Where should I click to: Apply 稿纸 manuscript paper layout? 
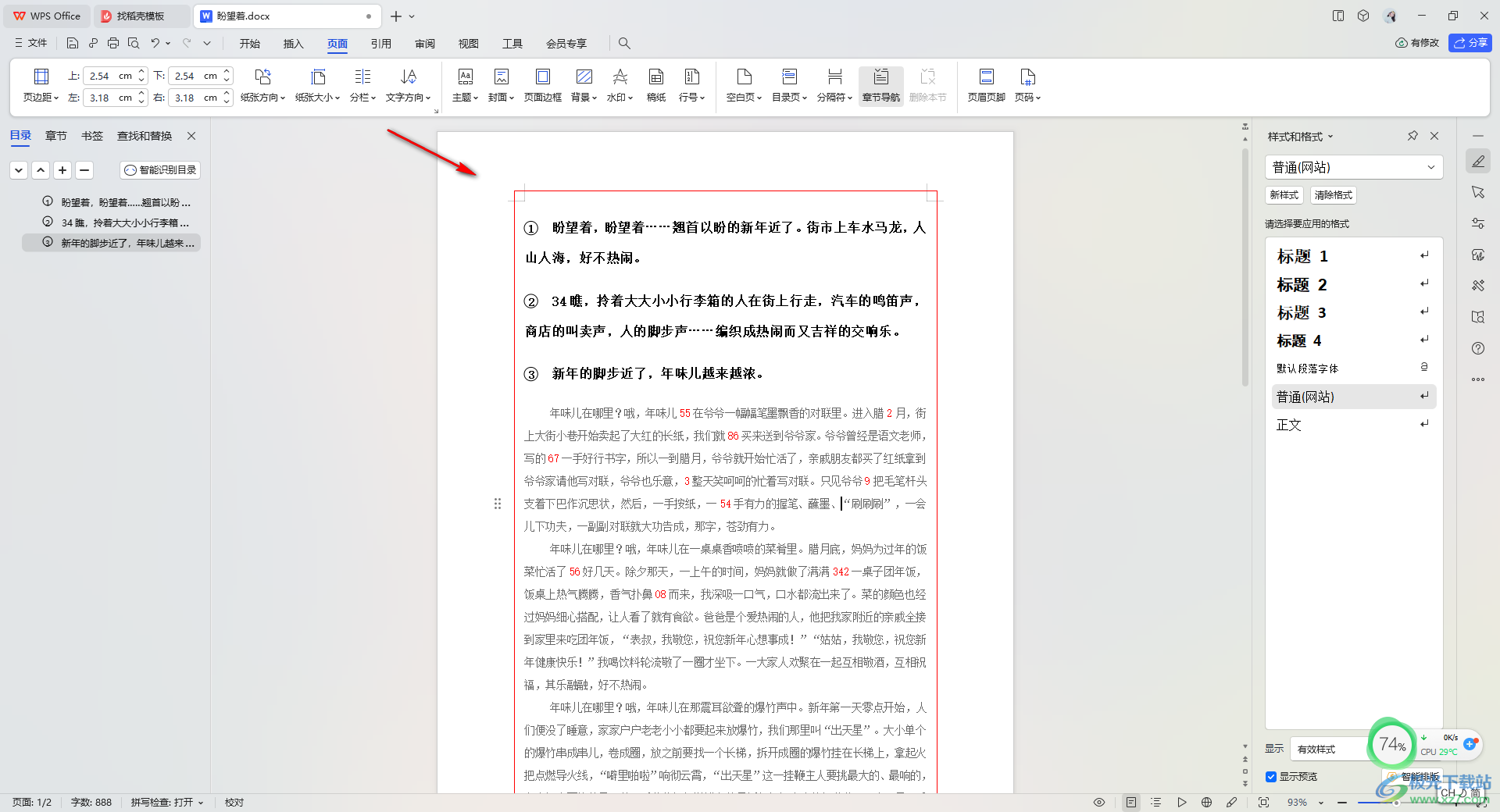pos(656,86)
